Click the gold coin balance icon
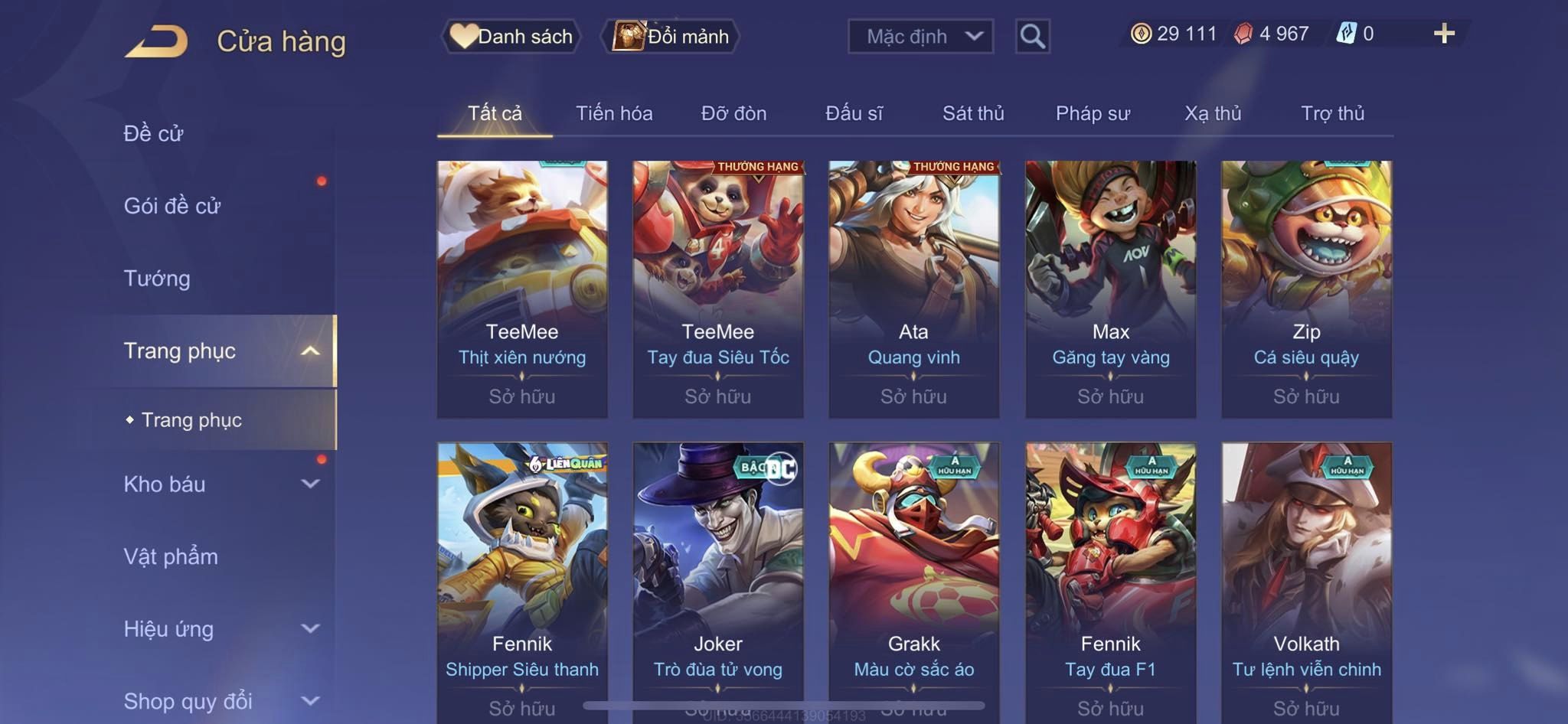The height and width of the screenshot is (724, 1568). [1141, 34]
